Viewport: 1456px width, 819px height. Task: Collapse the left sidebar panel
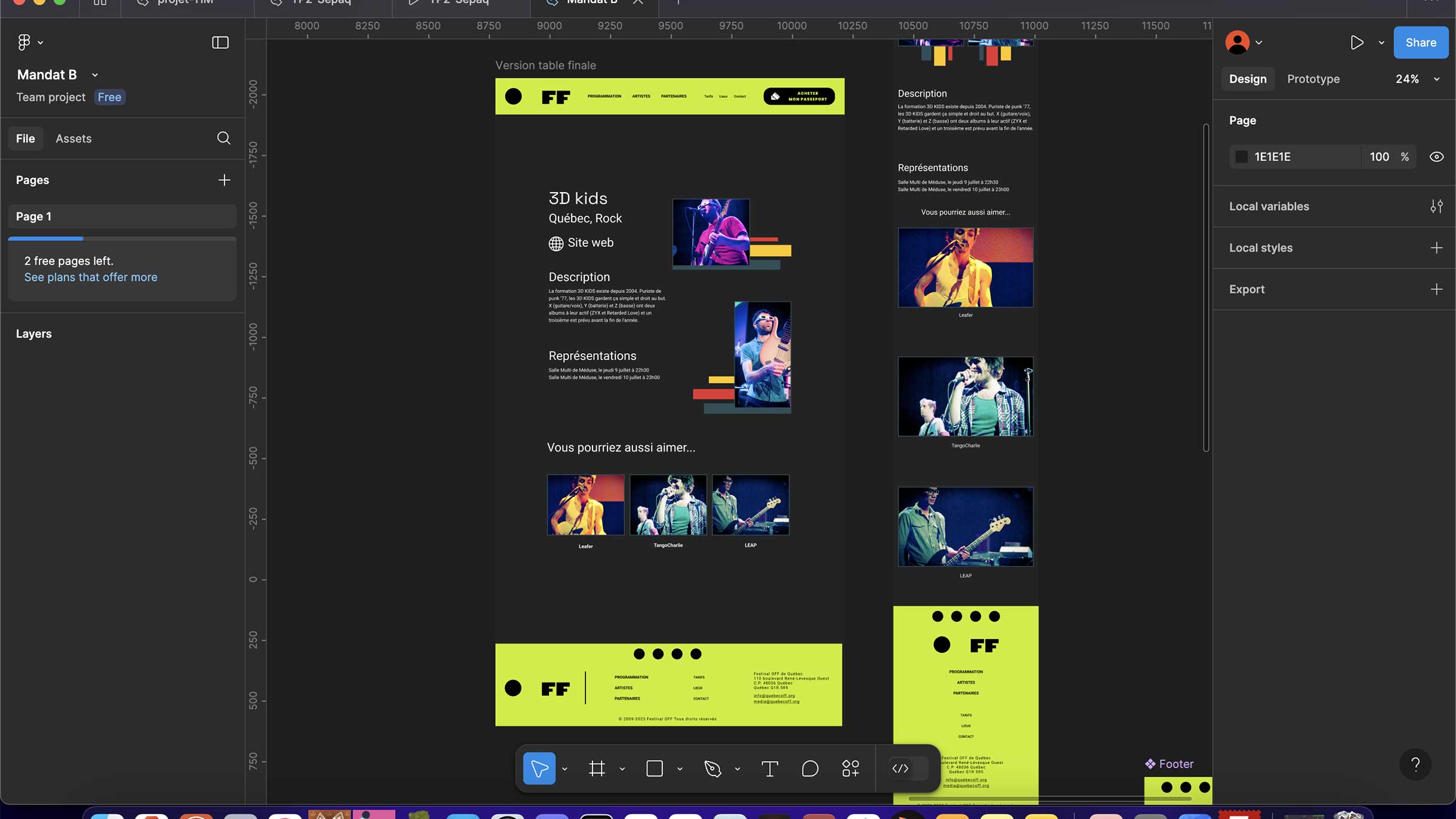point(220,42)
